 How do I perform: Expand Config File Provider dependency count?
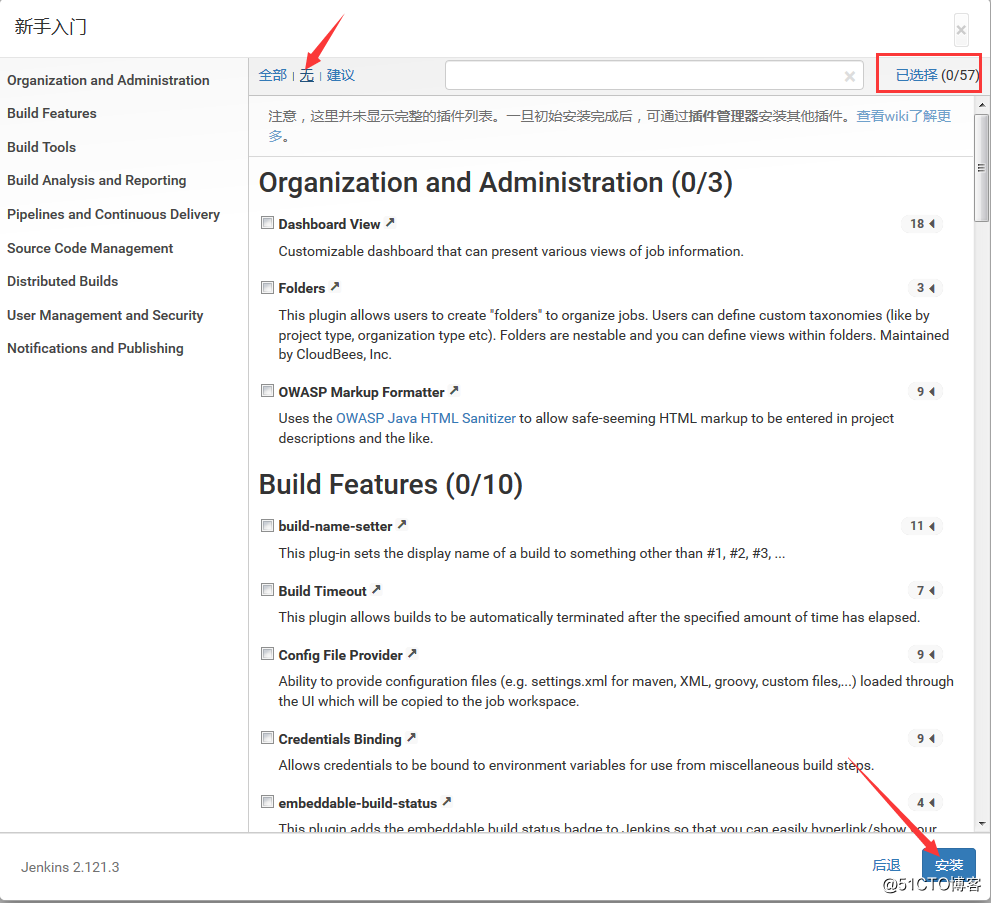point(925,655)
